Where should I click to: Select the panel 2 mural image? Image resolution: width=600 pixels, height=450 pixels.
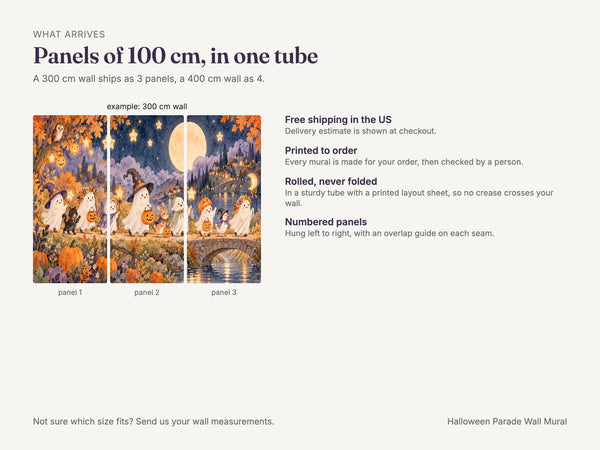click(147, 199)
